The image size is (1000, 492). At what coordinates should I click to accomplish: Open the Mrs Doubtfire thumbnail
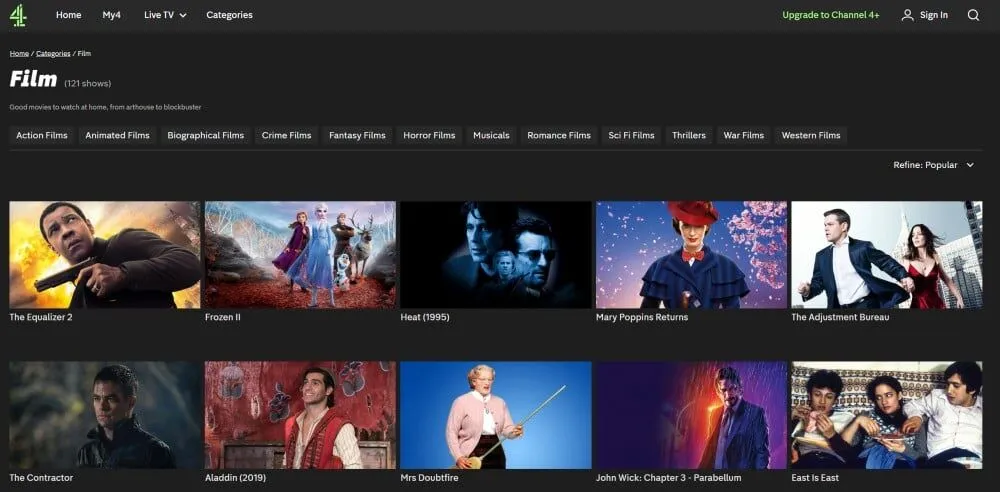tap(496, 415)
